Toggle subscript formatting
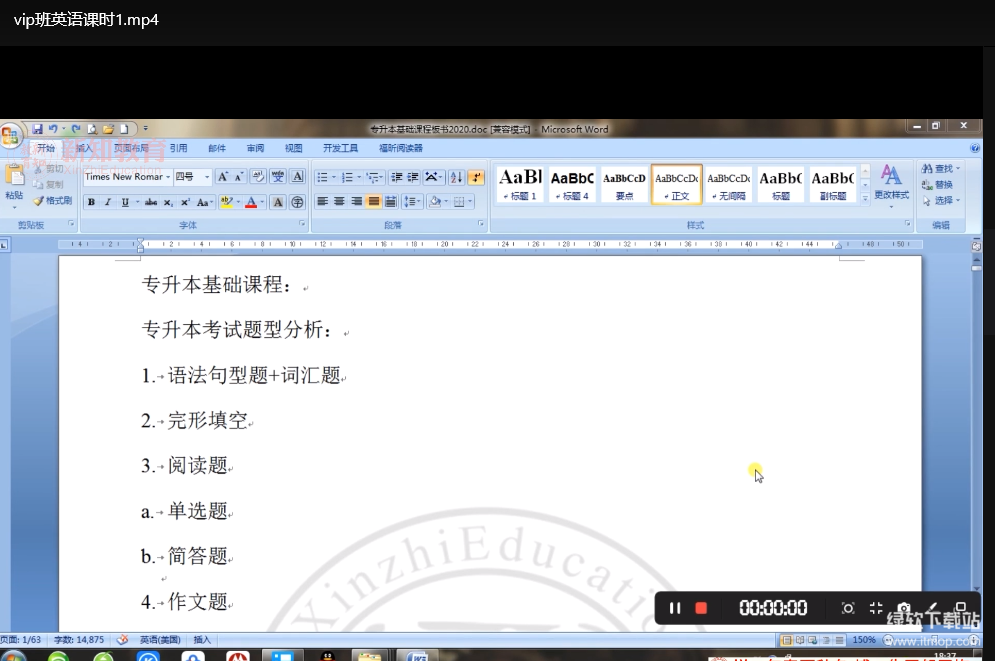Screen dimensions: 995x661 168,202
